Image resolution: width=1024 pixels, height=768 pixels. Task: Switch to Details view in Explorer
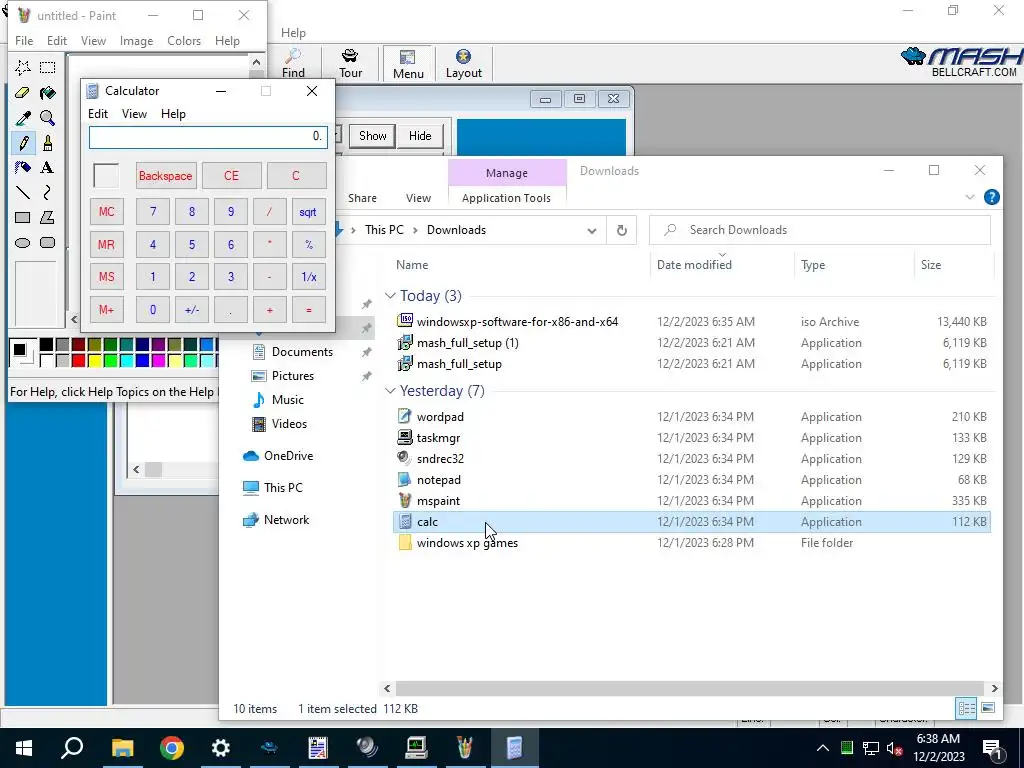click(967, 708)
